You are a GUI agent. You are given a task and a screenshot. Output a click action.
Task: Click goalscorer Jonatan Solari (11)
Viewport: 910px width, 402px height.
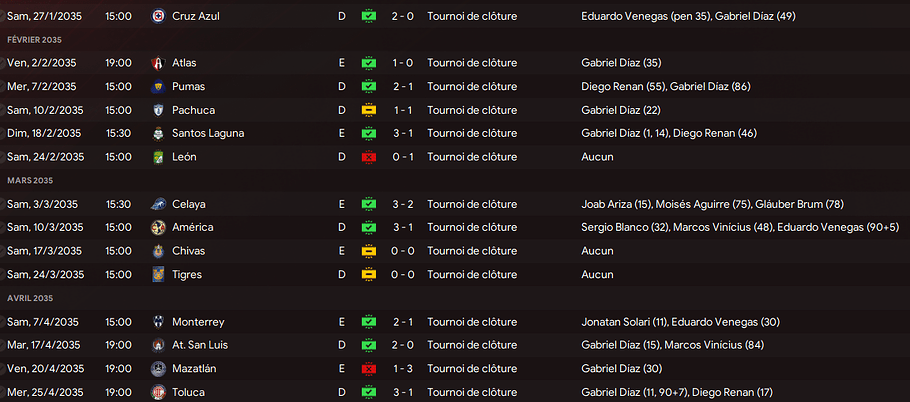623,322
